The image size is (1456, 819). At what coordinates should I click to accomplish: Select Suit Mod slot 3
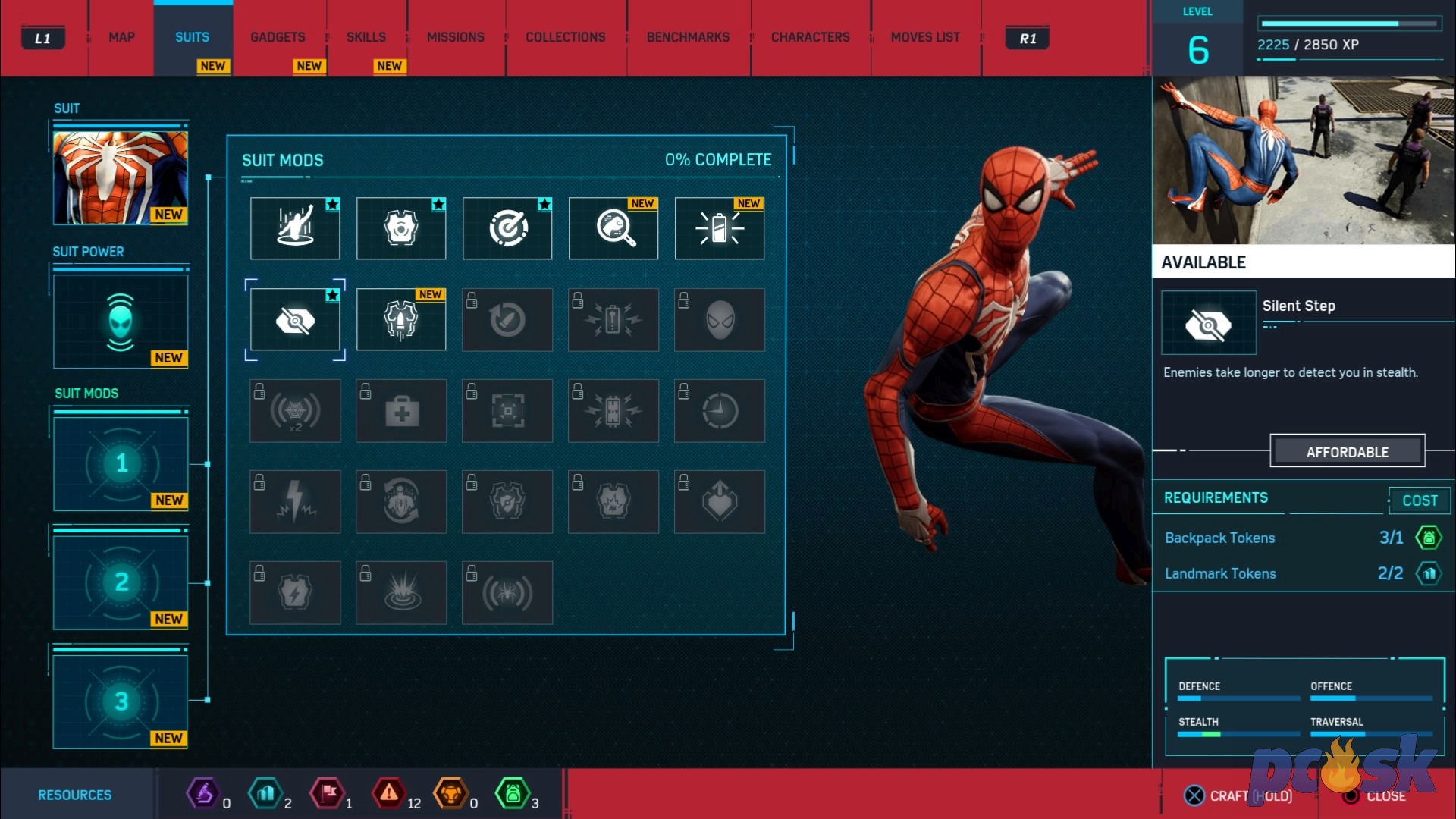pos(121,701)
